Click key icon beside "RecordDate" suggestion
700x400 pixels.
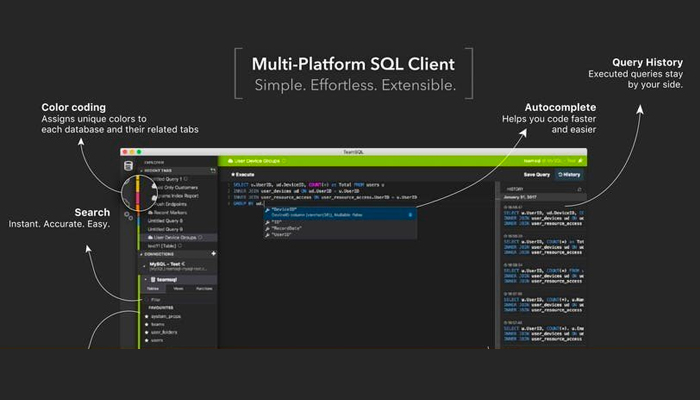pyautogui.click(x=267, y=228)
